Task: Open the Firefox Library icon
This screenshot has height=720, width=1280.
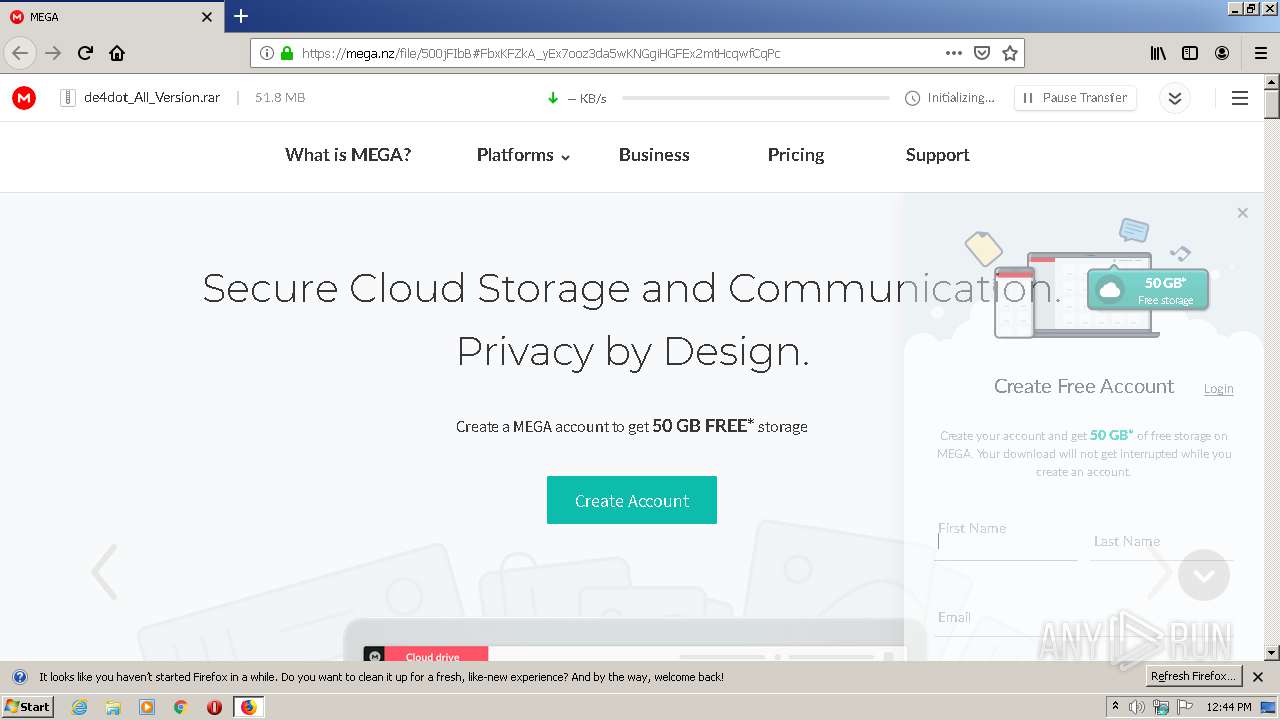Action: click(1158, 53)
